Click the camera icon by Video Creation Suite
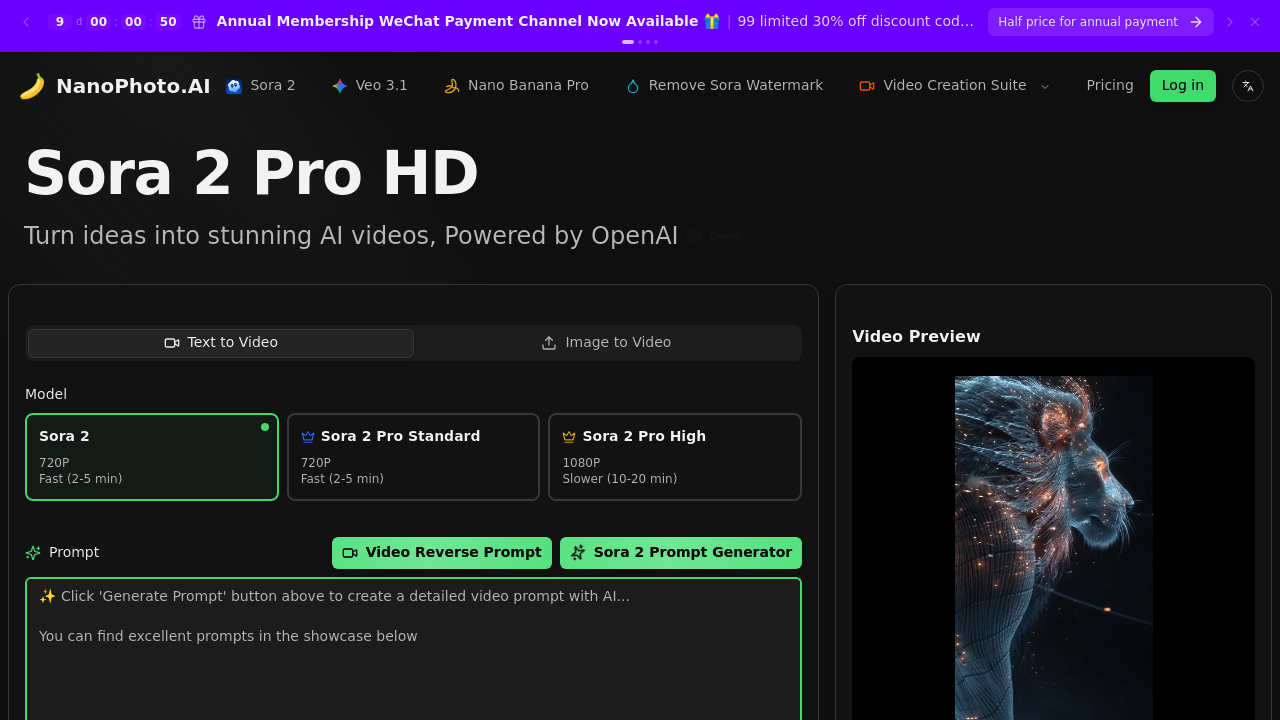1280x720 pixels. click(x=867, y=86)
